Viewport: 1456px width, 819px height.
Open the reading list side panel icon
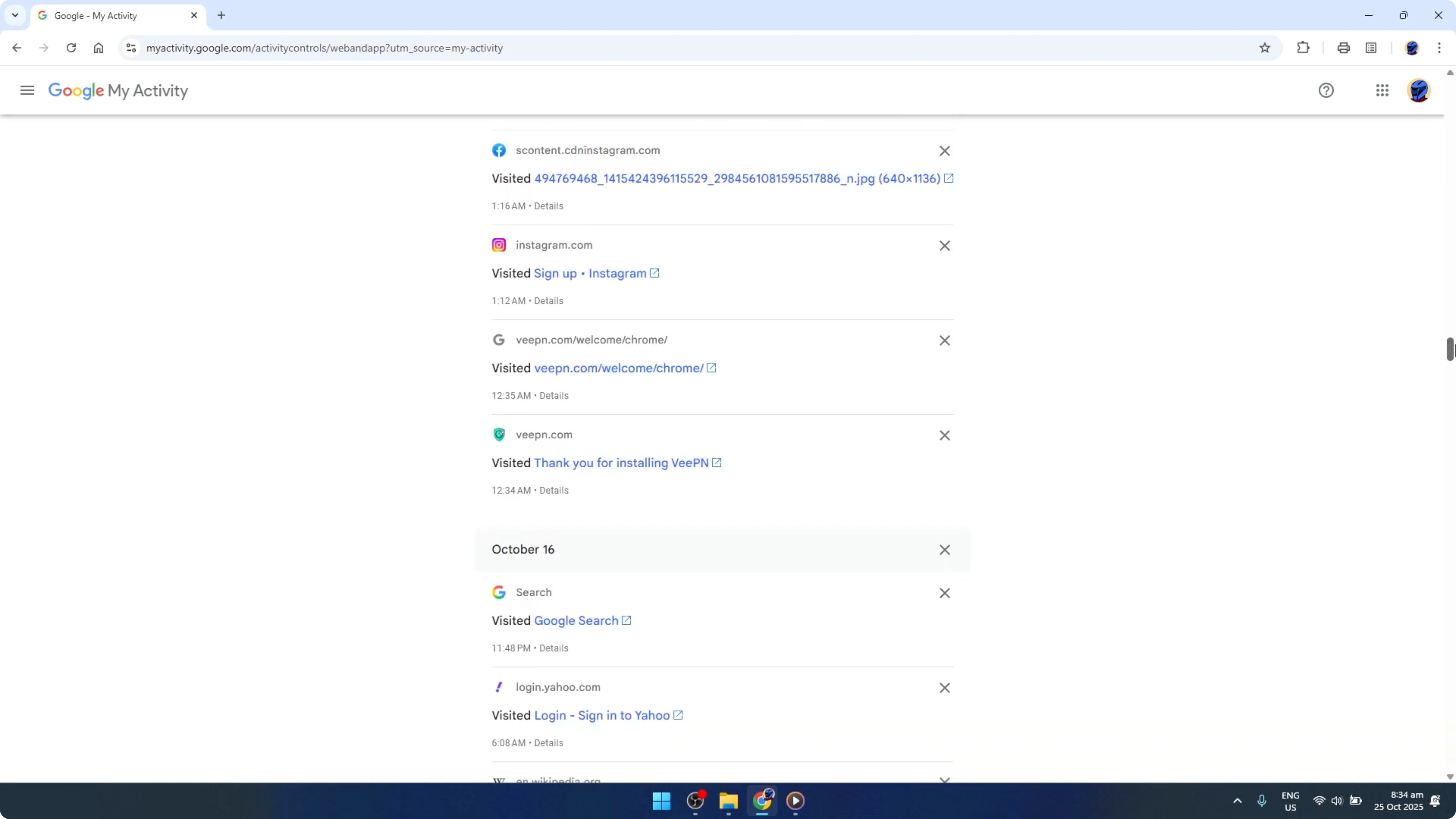1371,48
